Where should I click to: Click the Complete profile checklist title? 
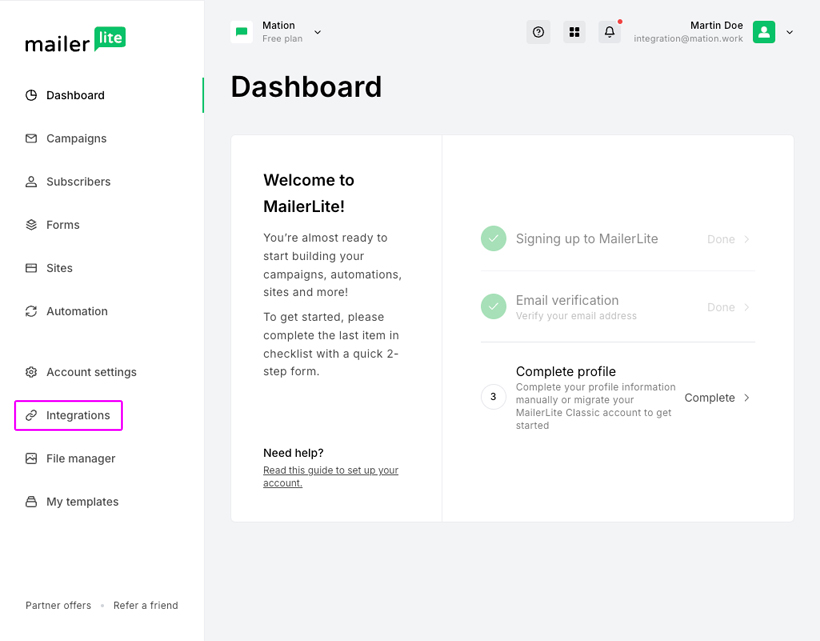coord(566,371)
